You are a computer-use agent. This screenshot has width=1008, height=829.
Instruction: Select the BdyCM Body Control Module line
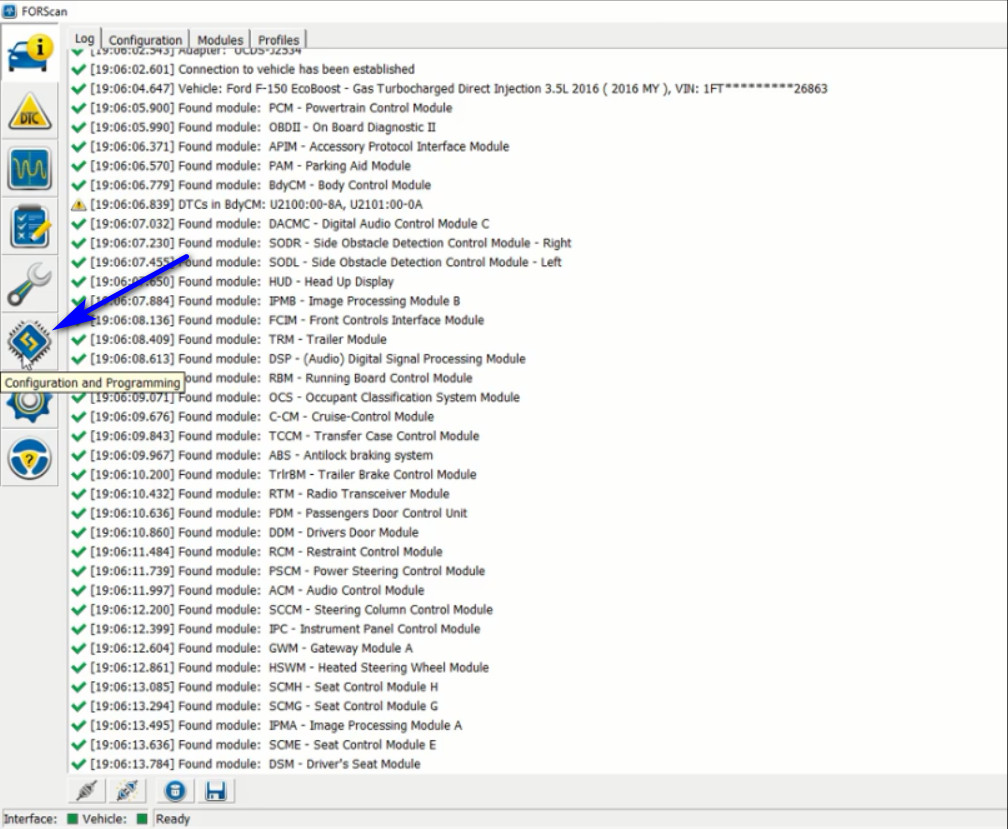click(251, 185)
